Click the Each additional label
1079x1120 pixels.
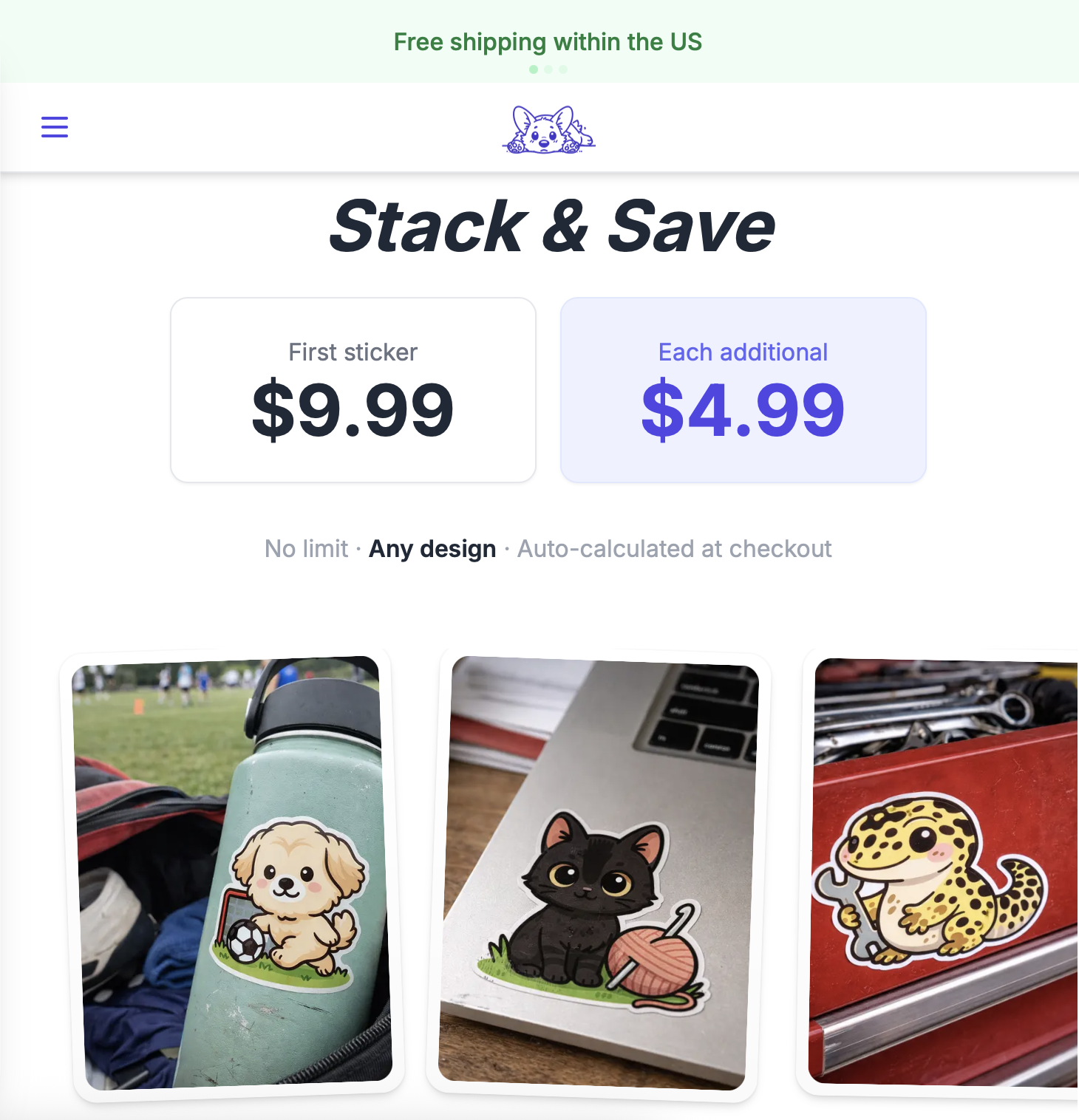pos(743,352)
